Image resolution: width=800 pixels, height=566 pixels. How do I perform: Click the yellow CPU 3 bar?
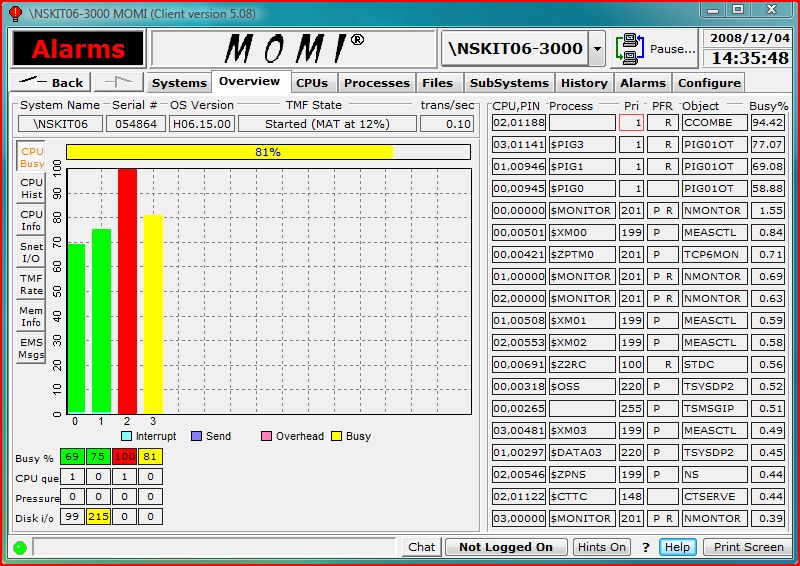(x=154, y=314)
